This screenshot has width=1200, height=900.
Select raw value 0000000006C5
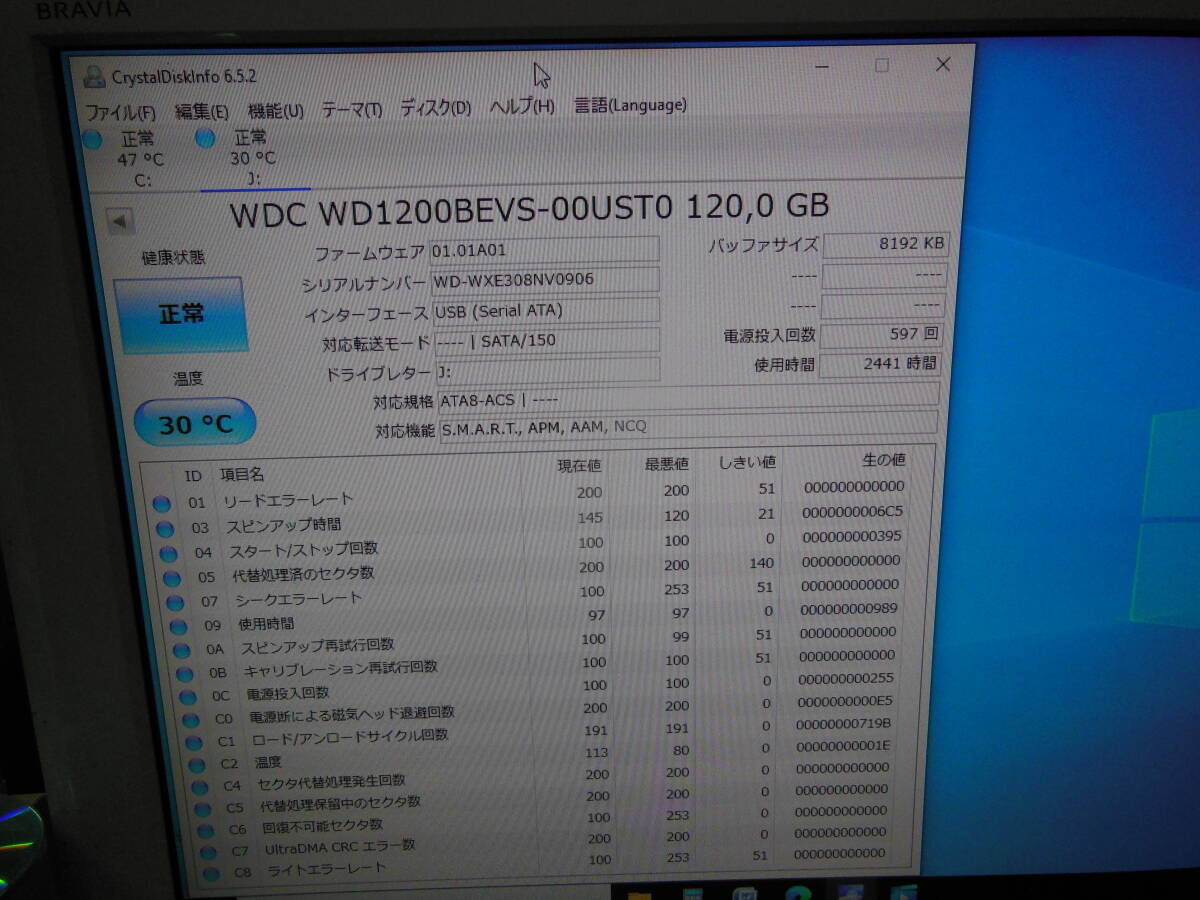853,511
